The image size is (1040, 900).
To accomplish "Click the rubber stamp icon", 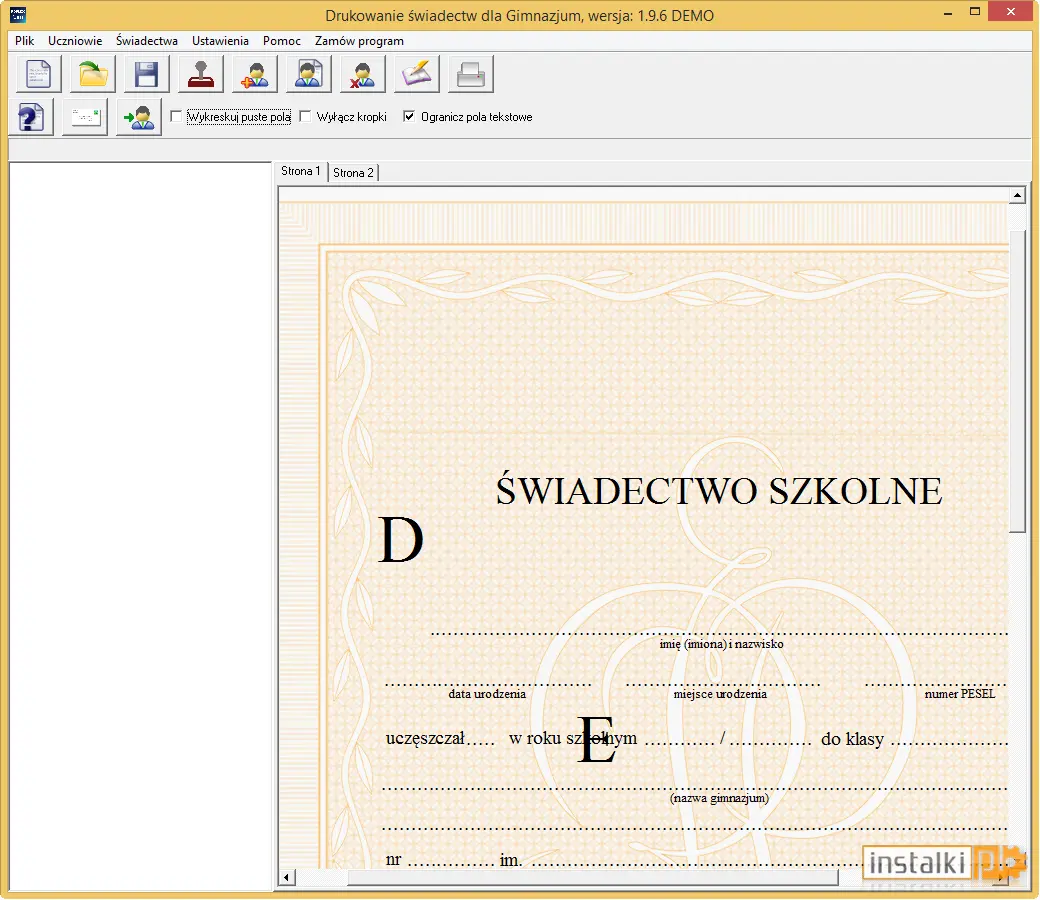I will coord(201,74).
